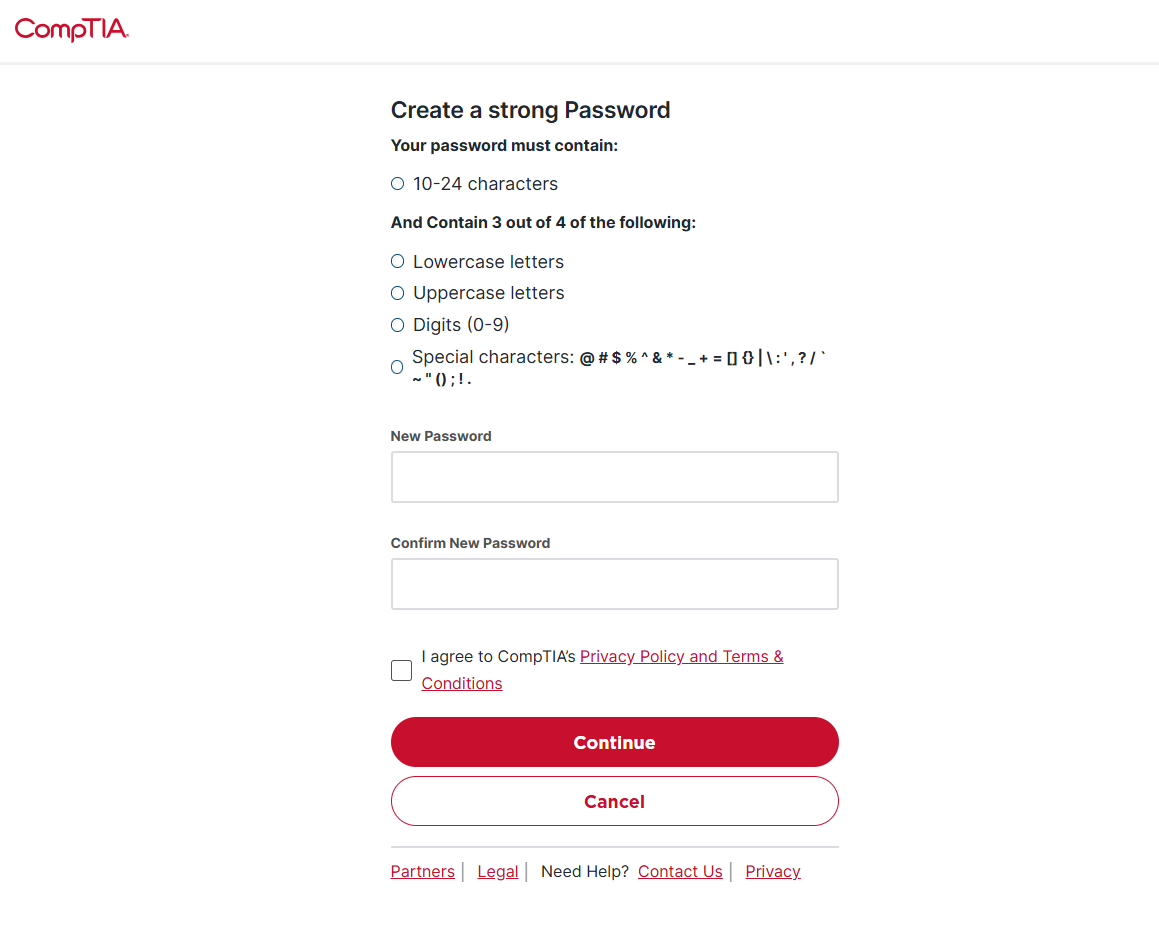Viewport: 1159px width, 940px height.
Task: Open the Legal footer link
Action: (x=498, y=872)
